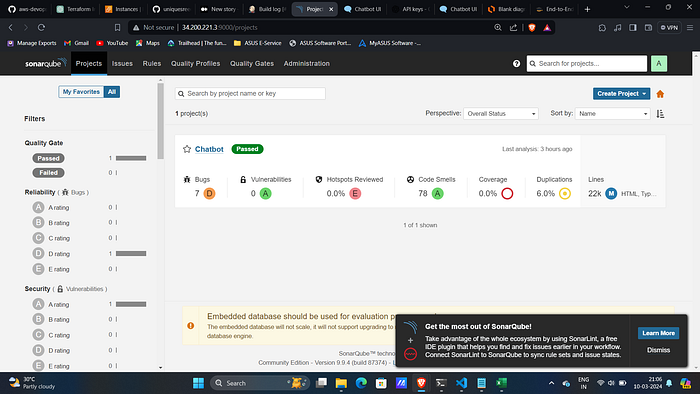Viewport: 700px width, 394px height.
Task: Open the Projects menu tab
Action: tap(89, 63)
